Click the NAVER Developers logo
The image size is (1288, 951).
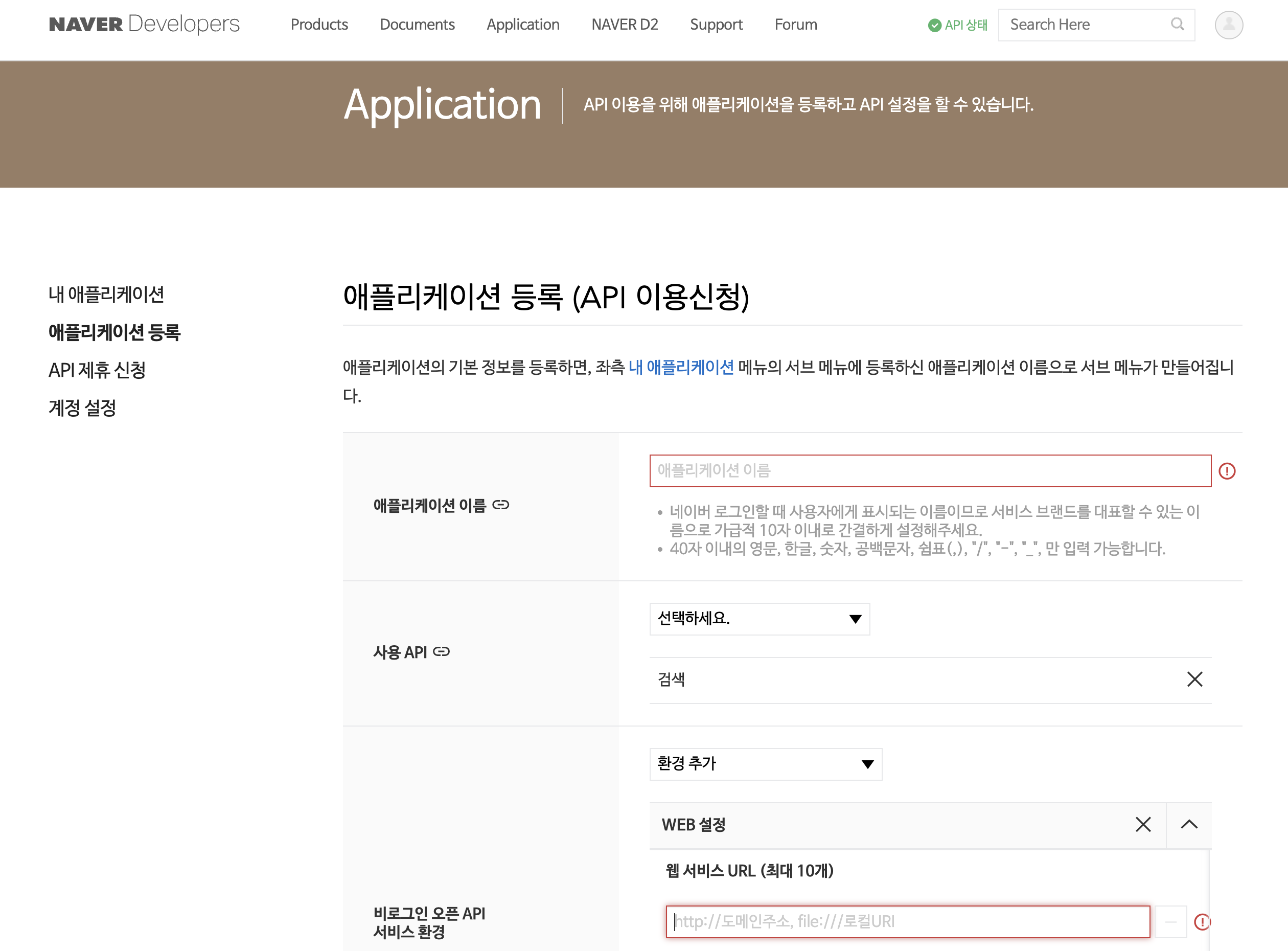[144, 24]
